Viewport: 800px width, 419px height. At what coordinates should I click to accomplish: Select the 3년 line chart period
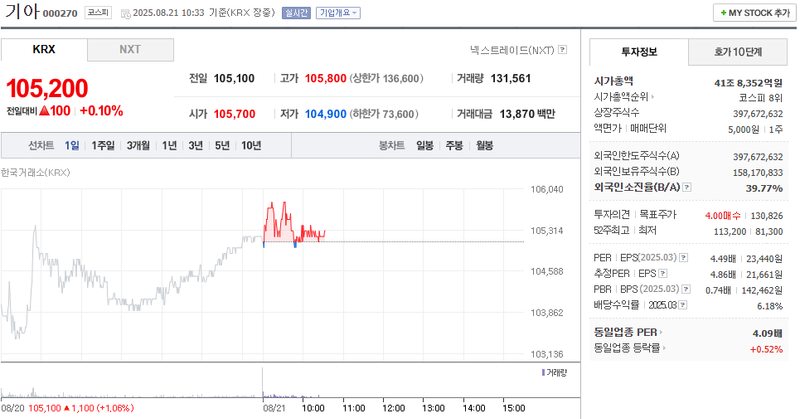196,145
